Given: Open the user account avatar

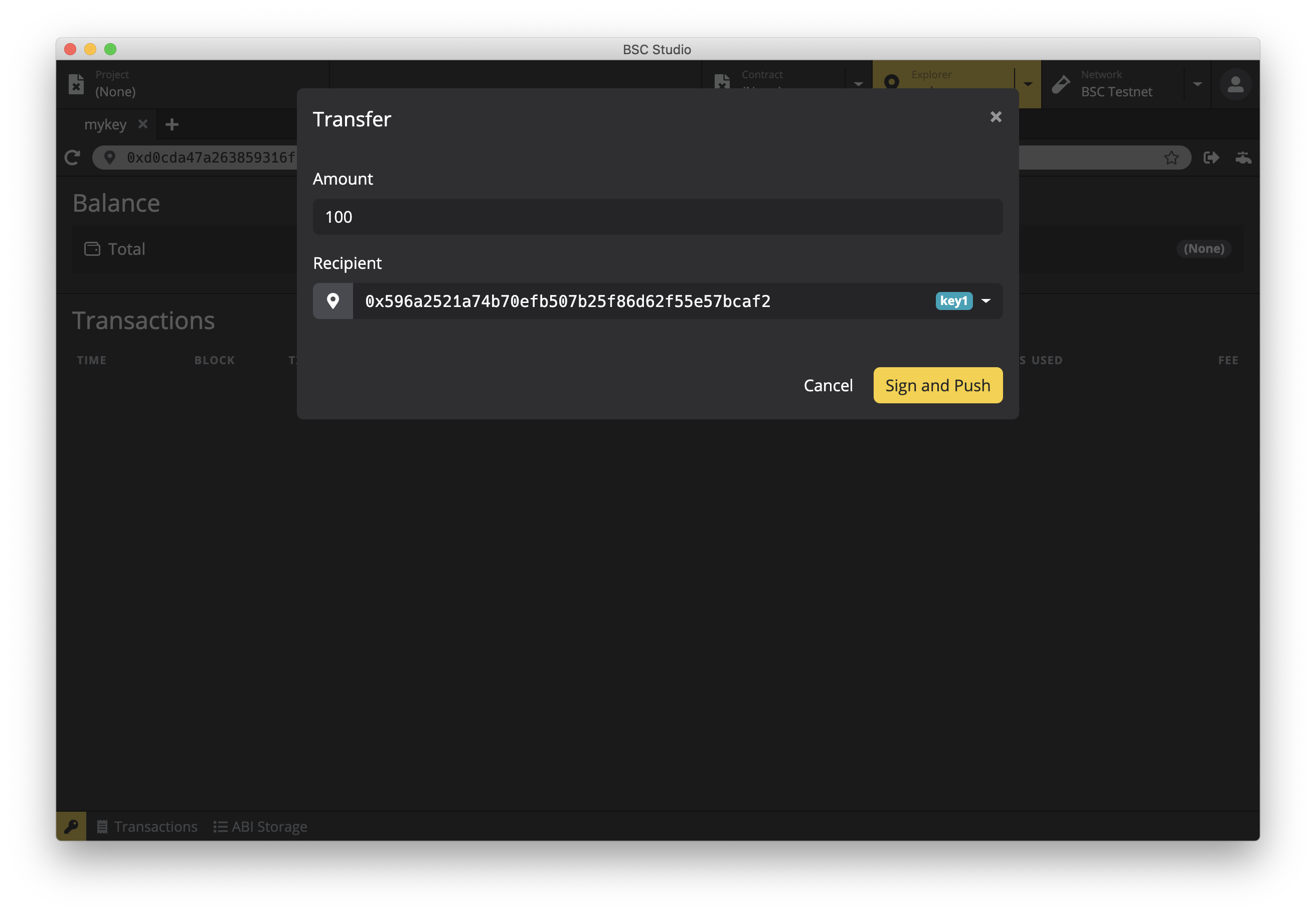Looking at the screenshot, I should [x=1235, y=85].
